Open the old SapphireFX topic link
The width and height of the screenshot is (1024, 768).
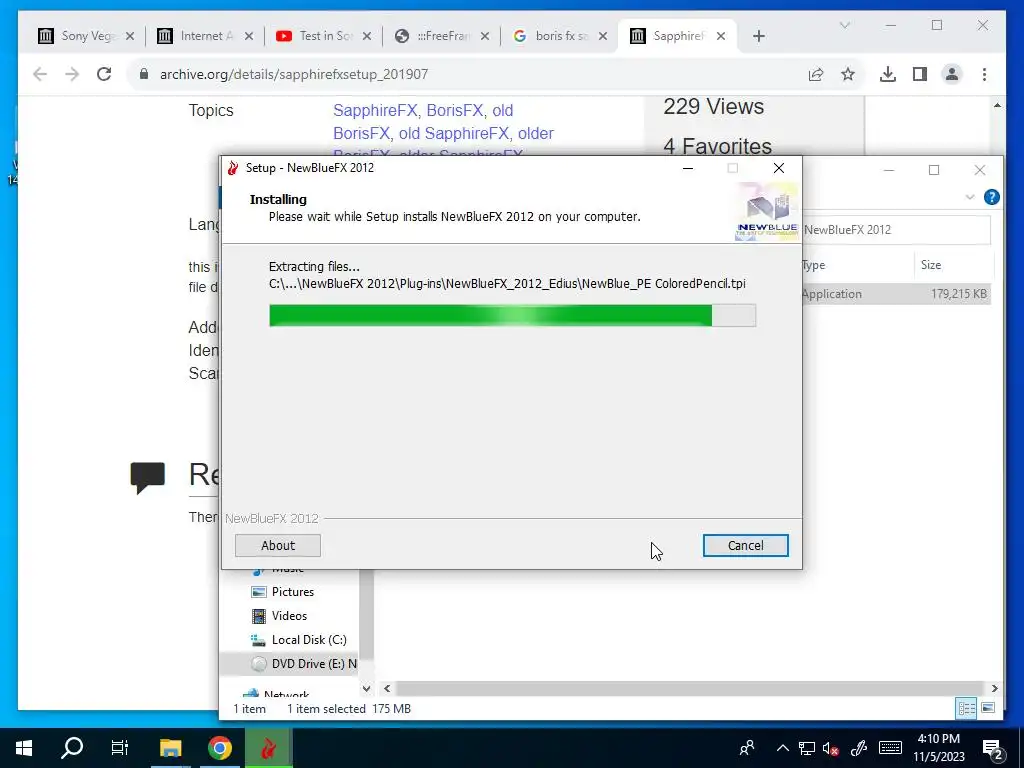coord(453,133)
